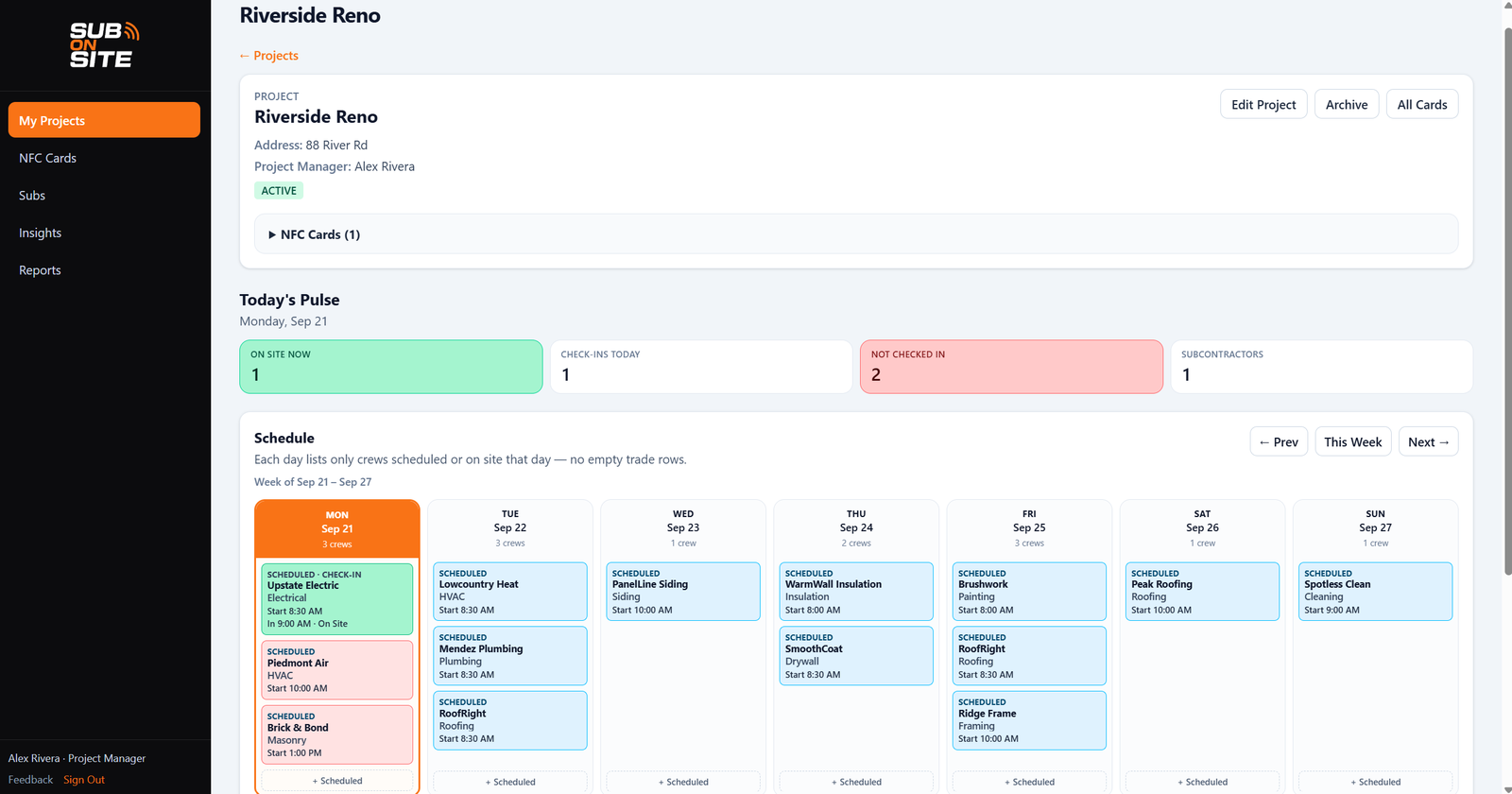Add Scheduled entry on Wednesday

(x=683, y=782)
